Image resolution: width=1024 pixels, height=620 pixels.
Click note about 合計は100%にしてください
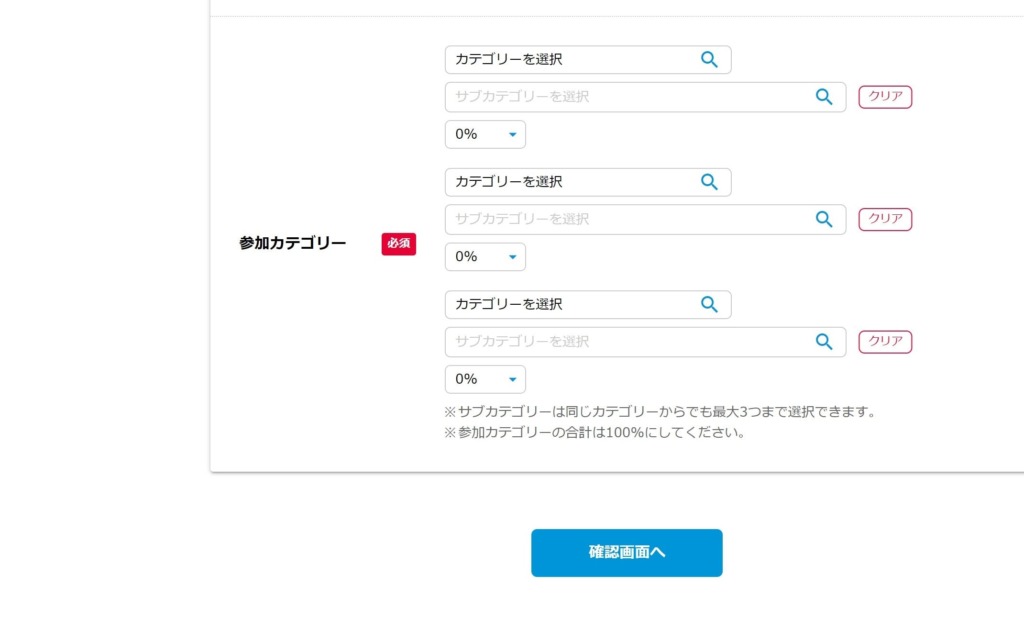click(594, 432)
